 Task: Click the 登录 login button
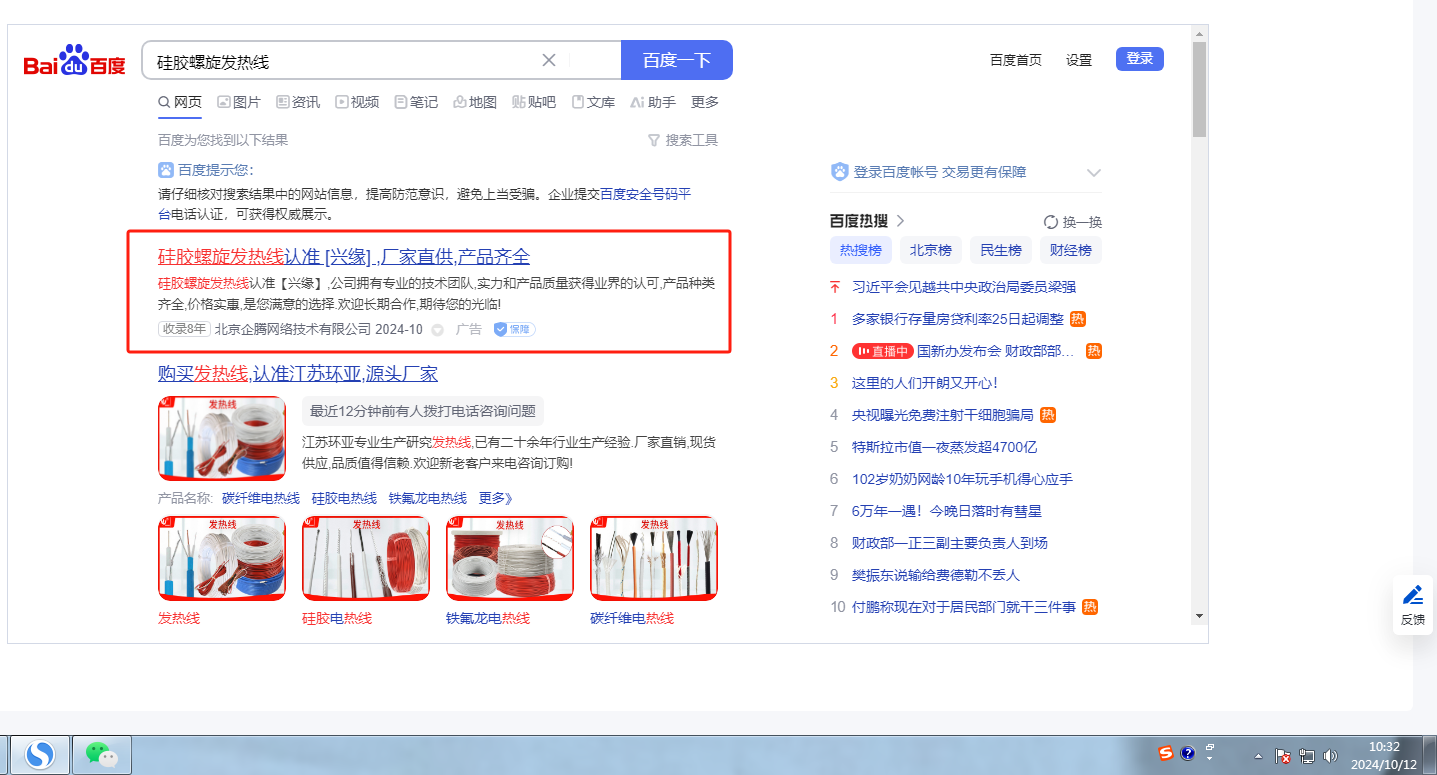coord(1140,59)
